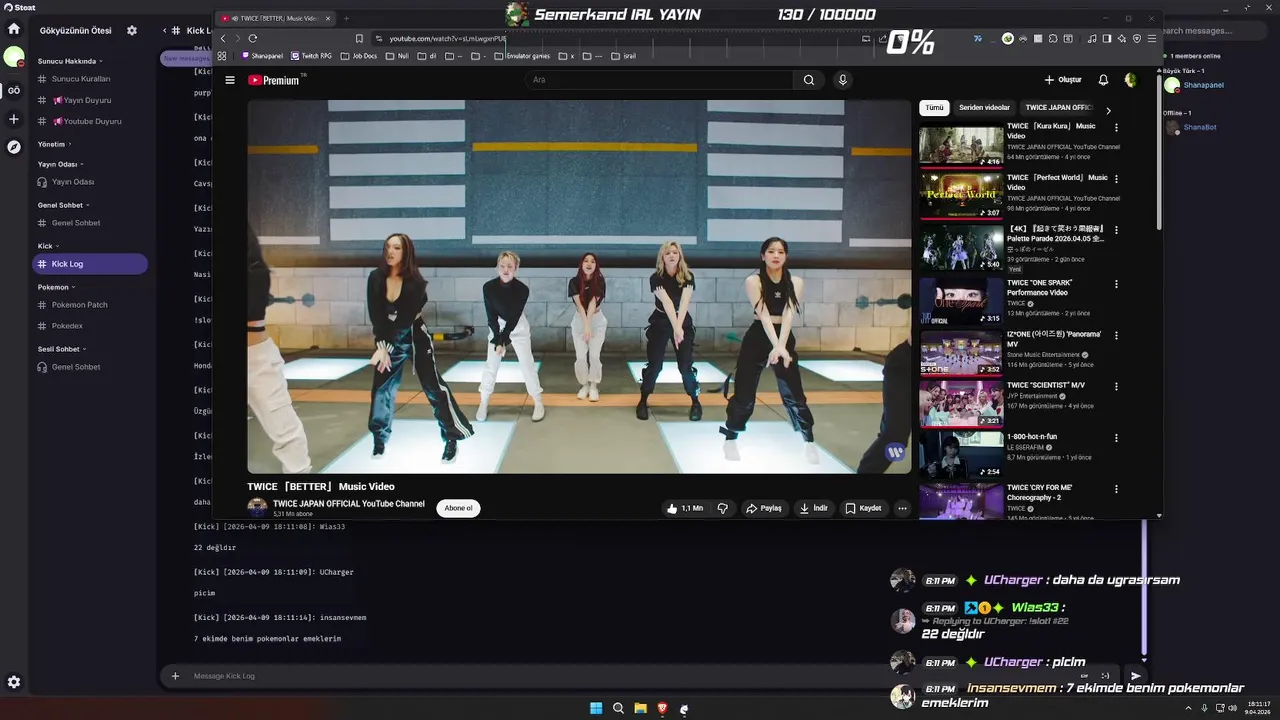The height and width of the screenshot is (720, 1280).
Task: Start voice search with microphone icon
Action: coord(843,80)
